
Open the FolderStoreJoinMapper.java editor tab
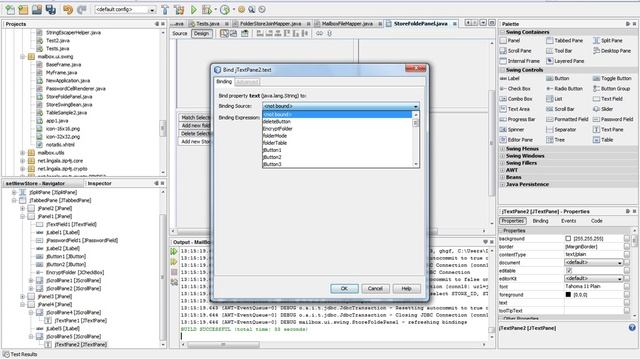pyautogui.click(x=271, y=24)
